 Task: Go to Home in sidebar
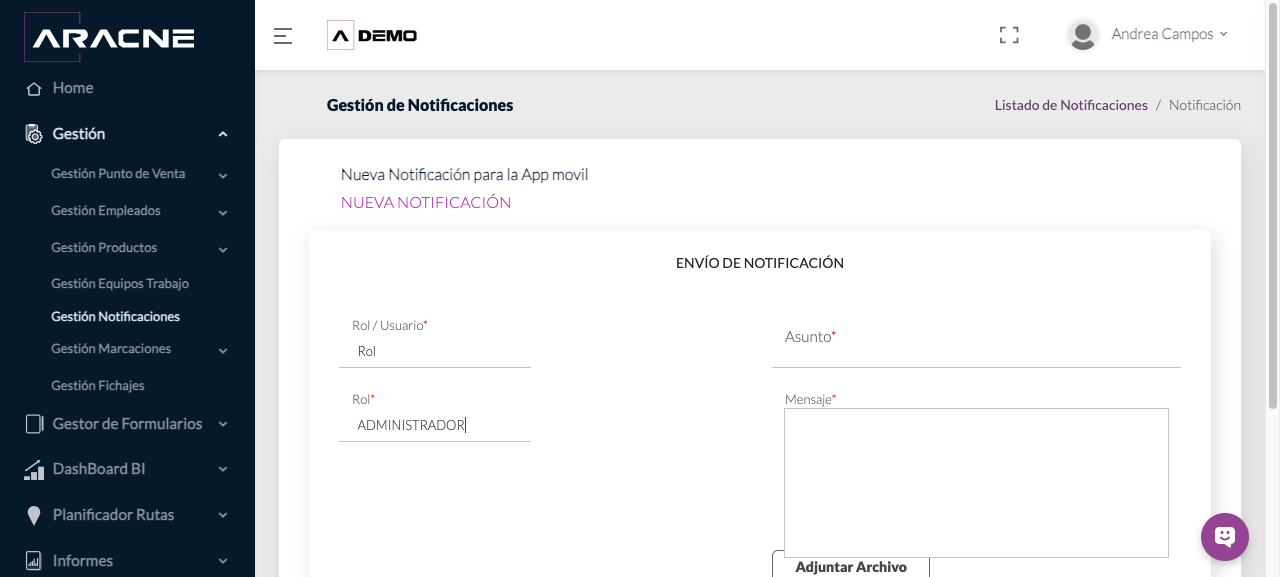pyautogui.click(x=73, y=88)
